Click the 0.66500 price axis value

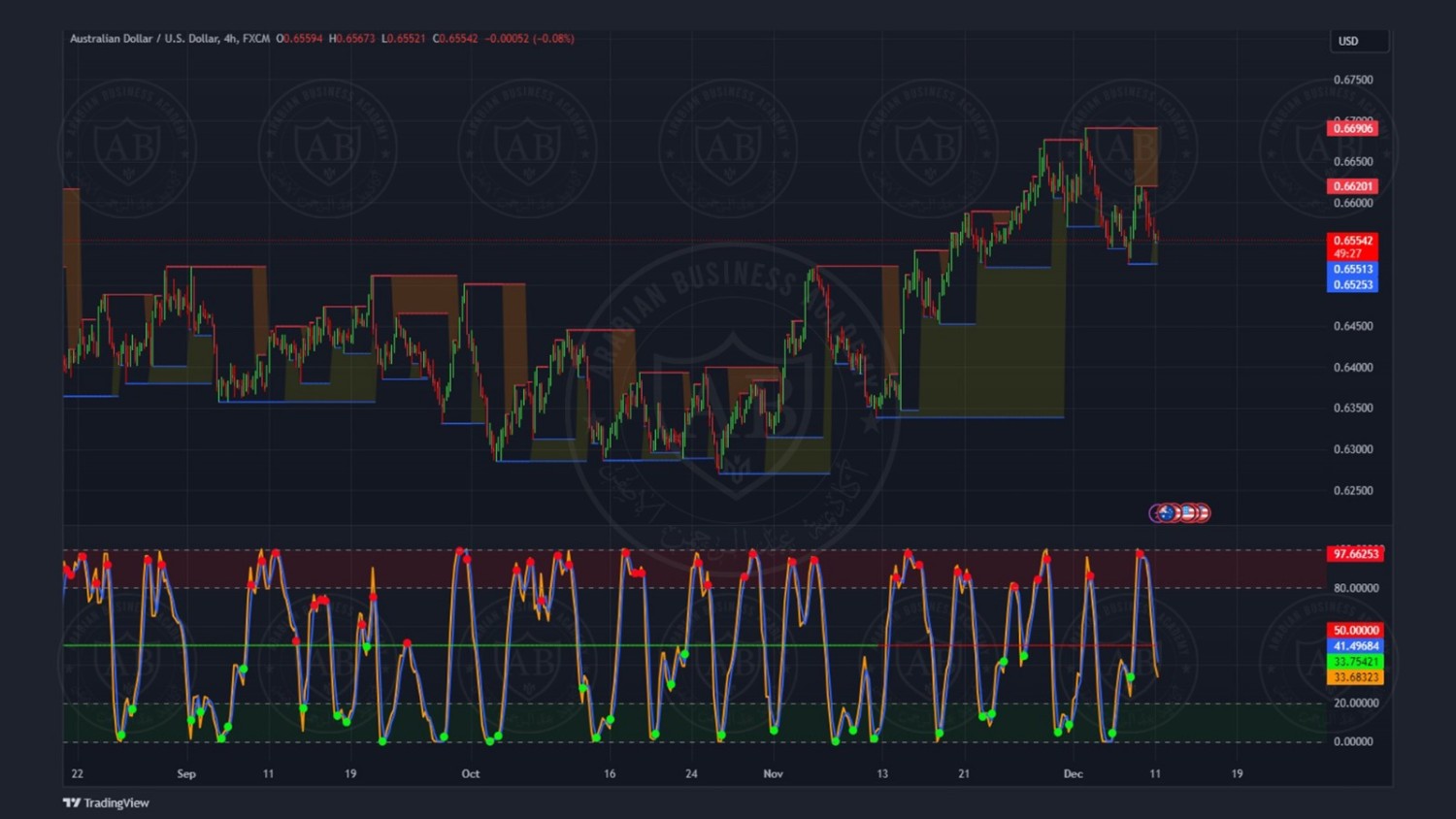(1353, 162)
